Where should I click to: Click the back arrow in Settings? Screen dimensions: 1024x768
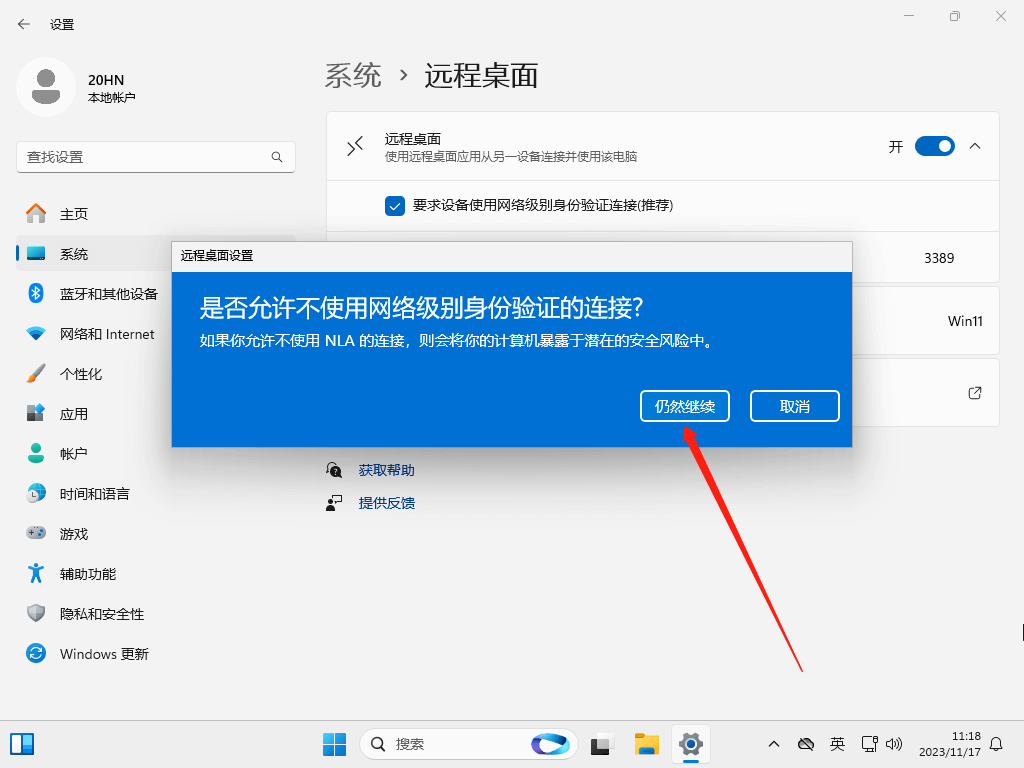(x=22, y=23)
